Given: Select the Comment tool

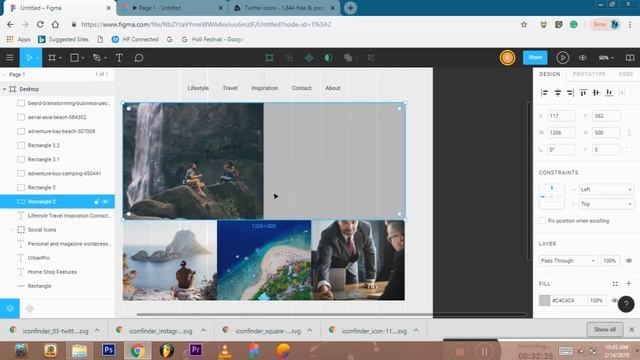Looking at the screenshot, I should click(x=139, y=58).
